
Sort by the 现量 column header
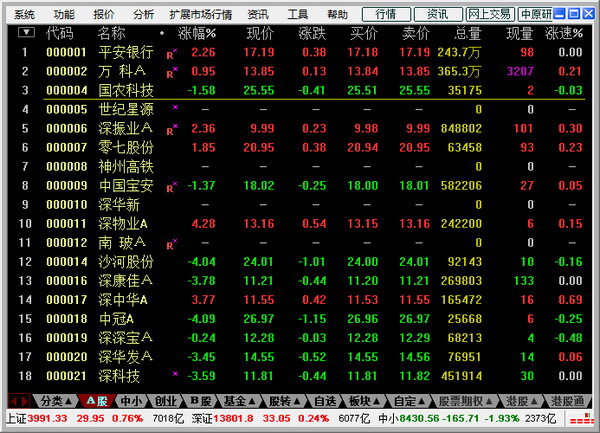point(520,34)
